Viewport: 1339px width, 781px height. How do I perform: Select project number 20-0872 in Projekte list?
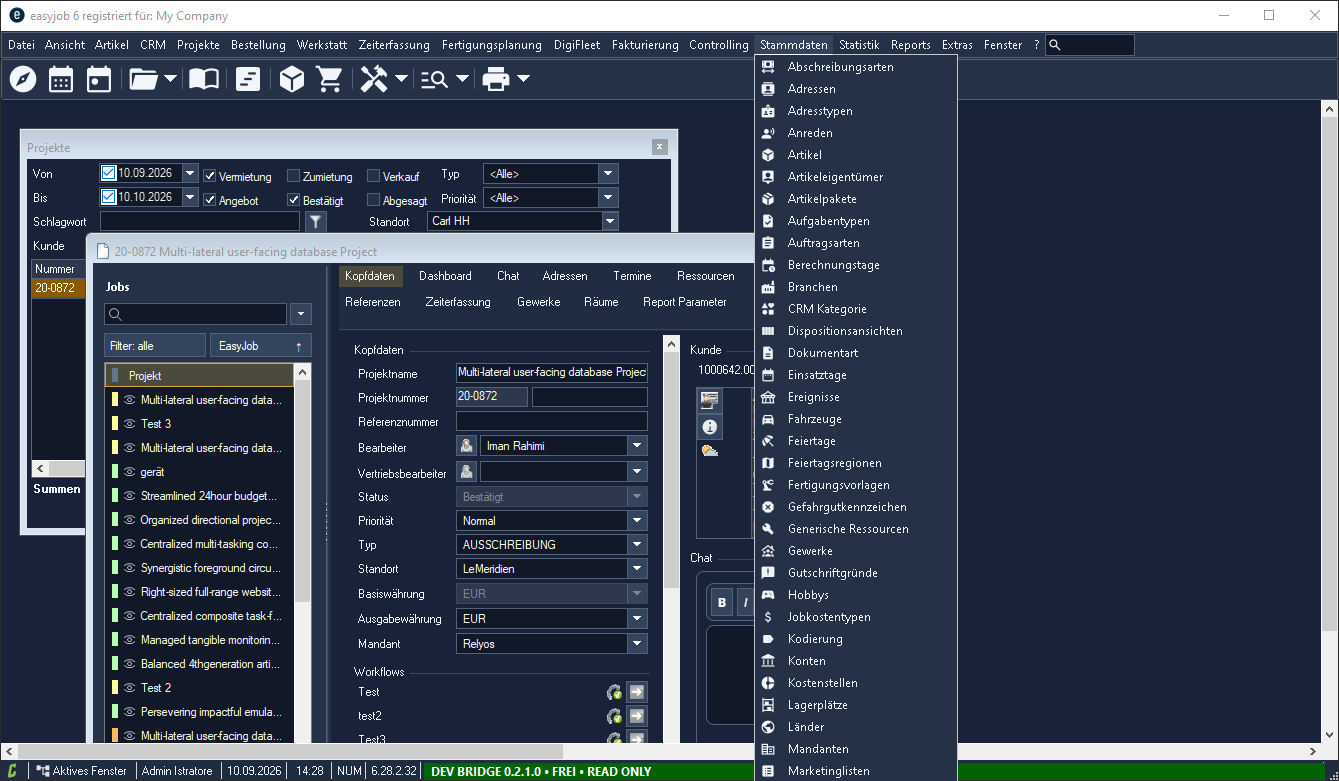[x=59, y=288]
